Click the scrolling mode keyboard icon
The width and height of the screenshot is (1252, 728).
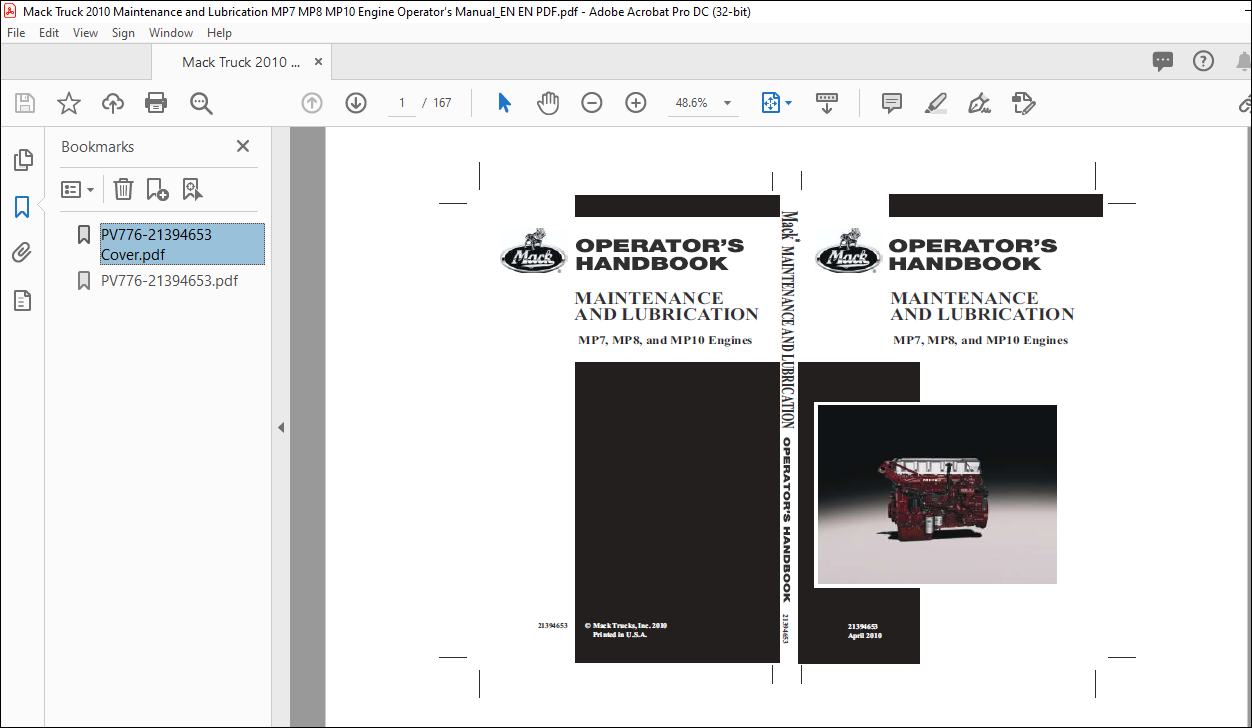pos(827,103)
